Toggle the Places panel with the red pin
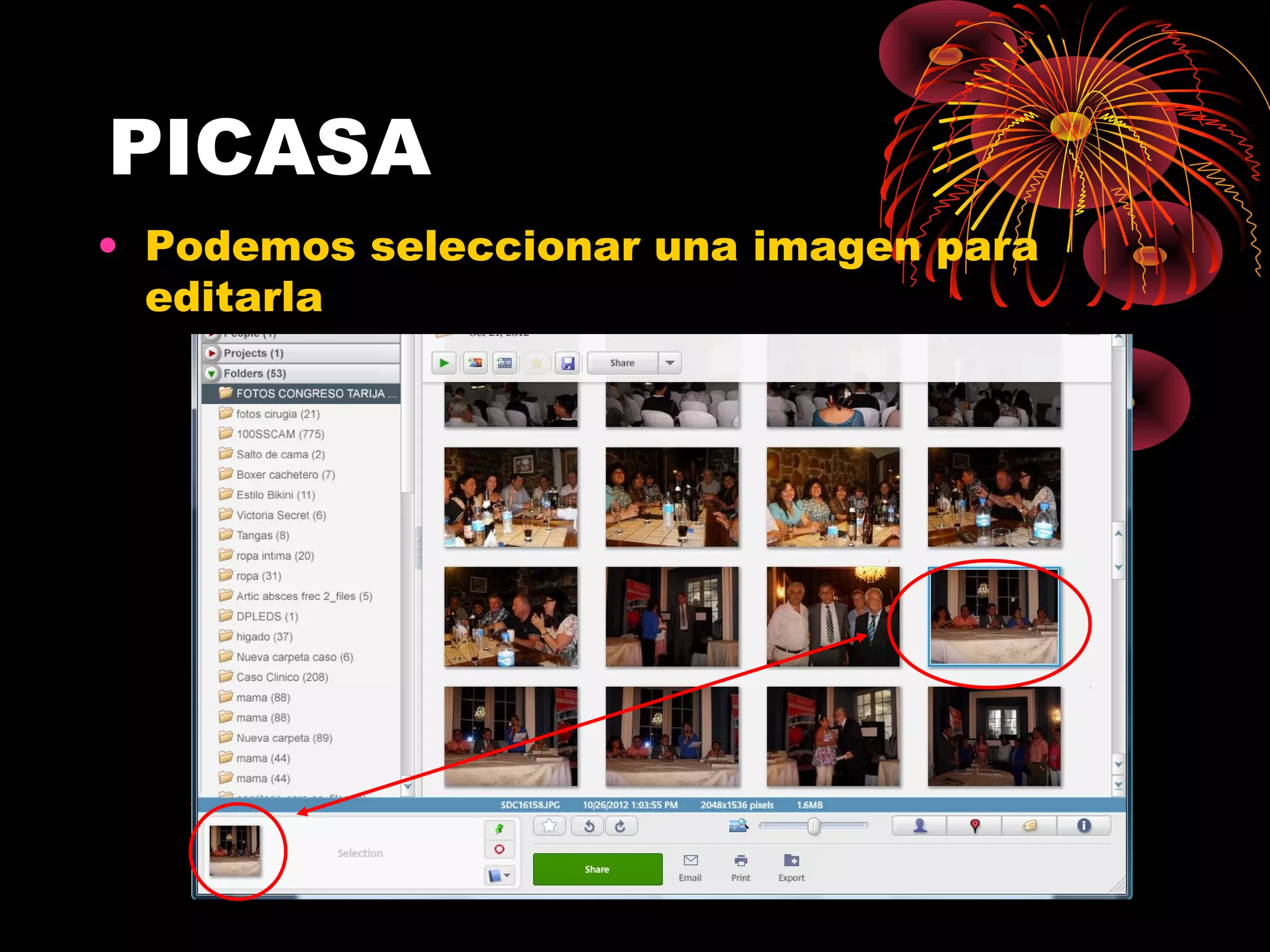The width and height of the screenshot is (1270, 952). (x=974, y=826)
